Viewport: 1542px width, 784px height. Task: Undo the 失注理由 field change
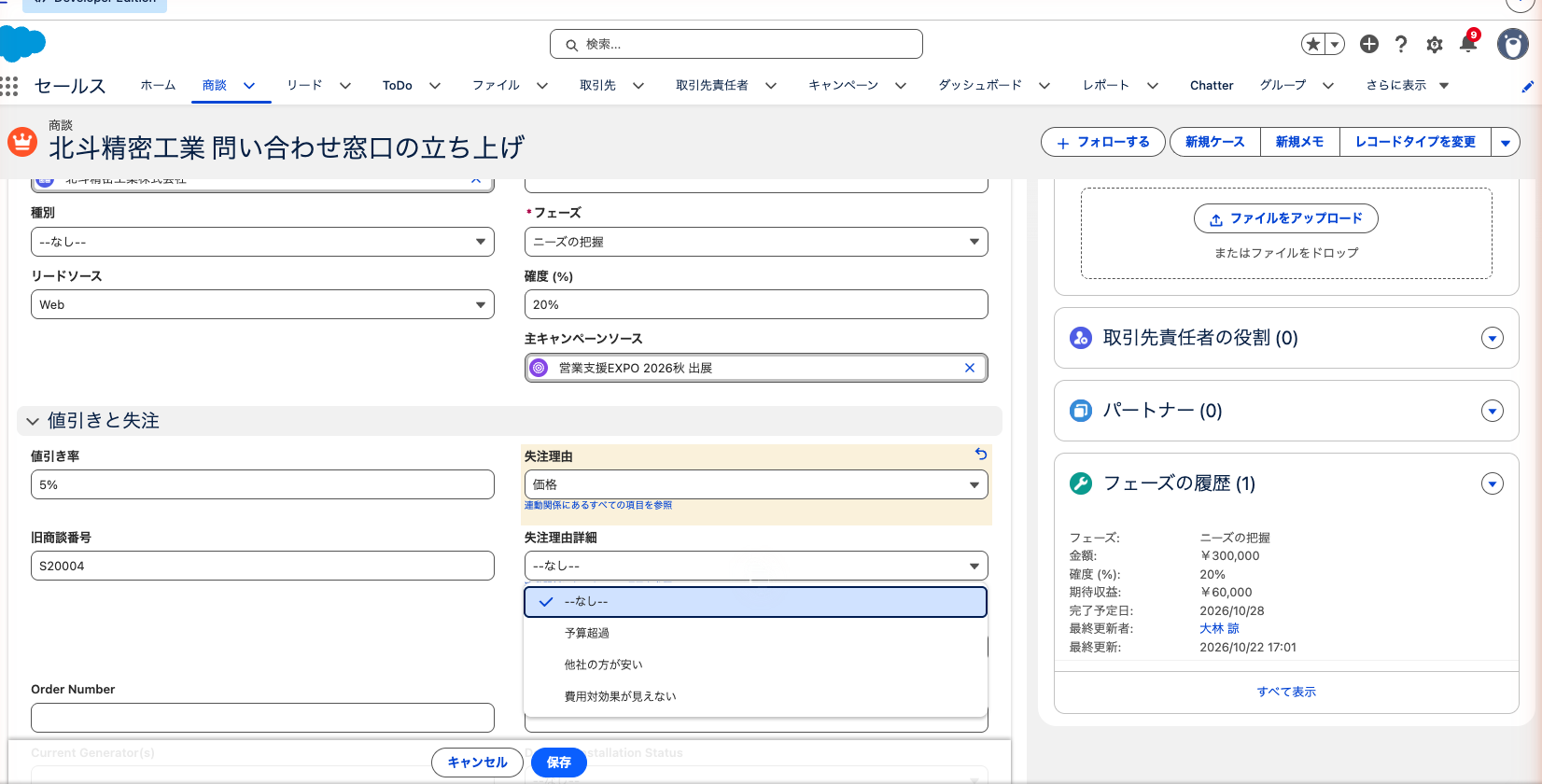click(981, 454)
